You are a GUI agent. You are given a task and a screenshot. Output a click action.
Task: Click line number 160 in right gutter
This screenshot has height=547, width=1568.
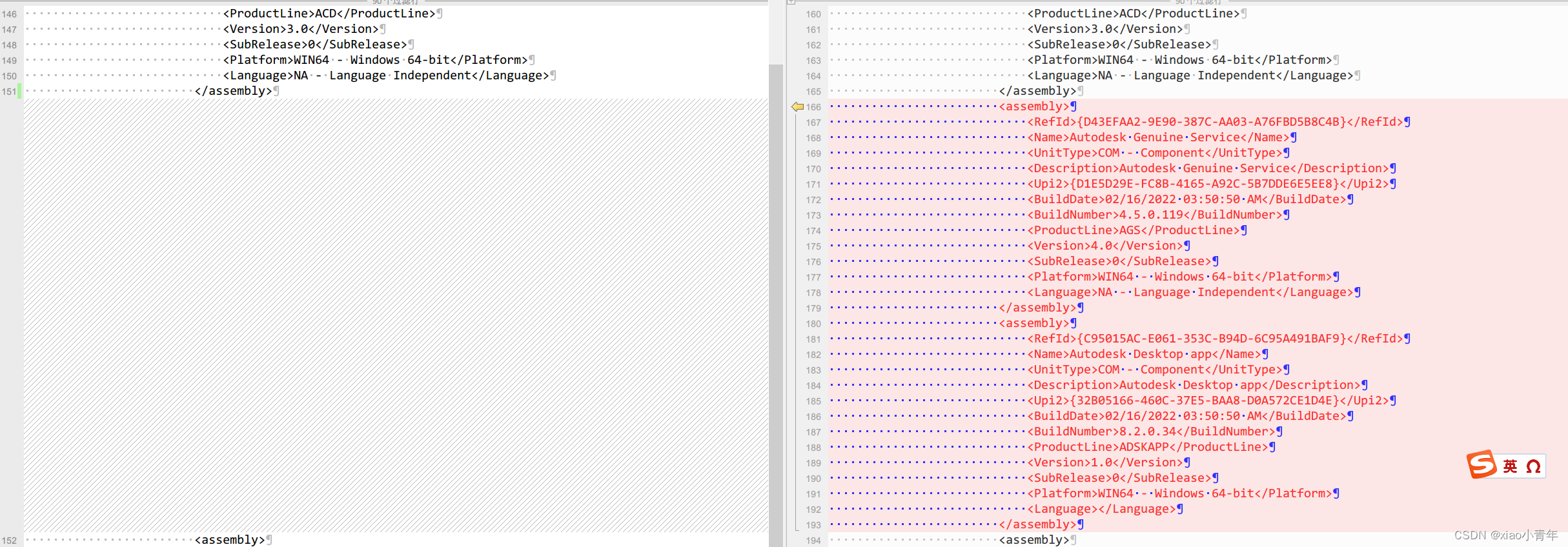click(813, 14)
